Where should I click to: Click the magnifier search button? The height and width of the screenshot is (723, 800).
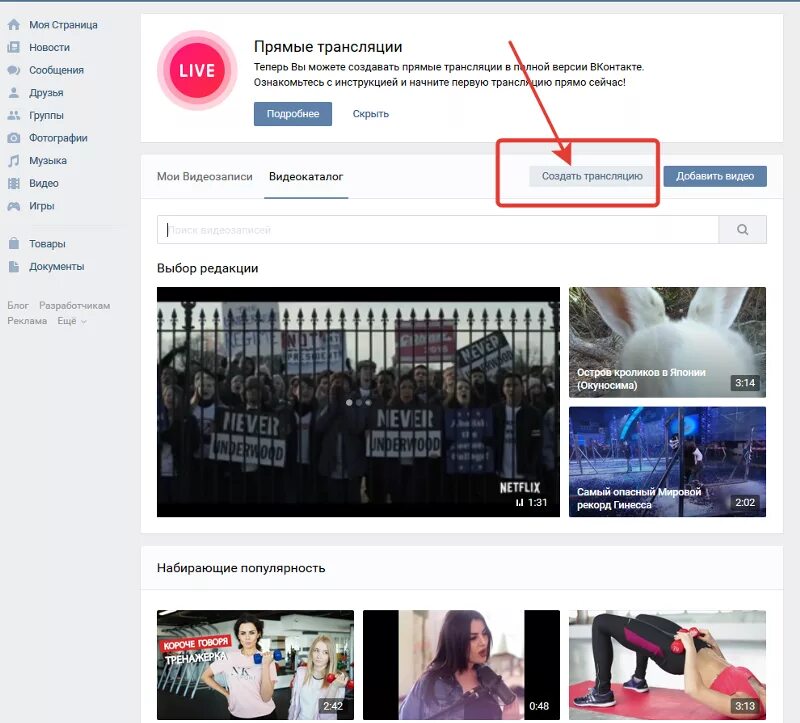[x=742, y=230]
